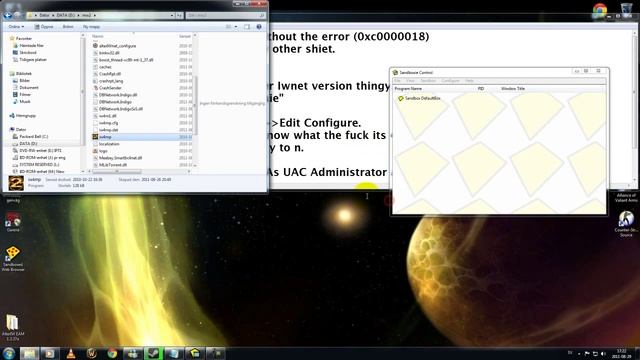Image resolution: width=640 pixels, height=360 pixels.
Task: Open Musik library in navigation pane
Action: coord(22,101)
